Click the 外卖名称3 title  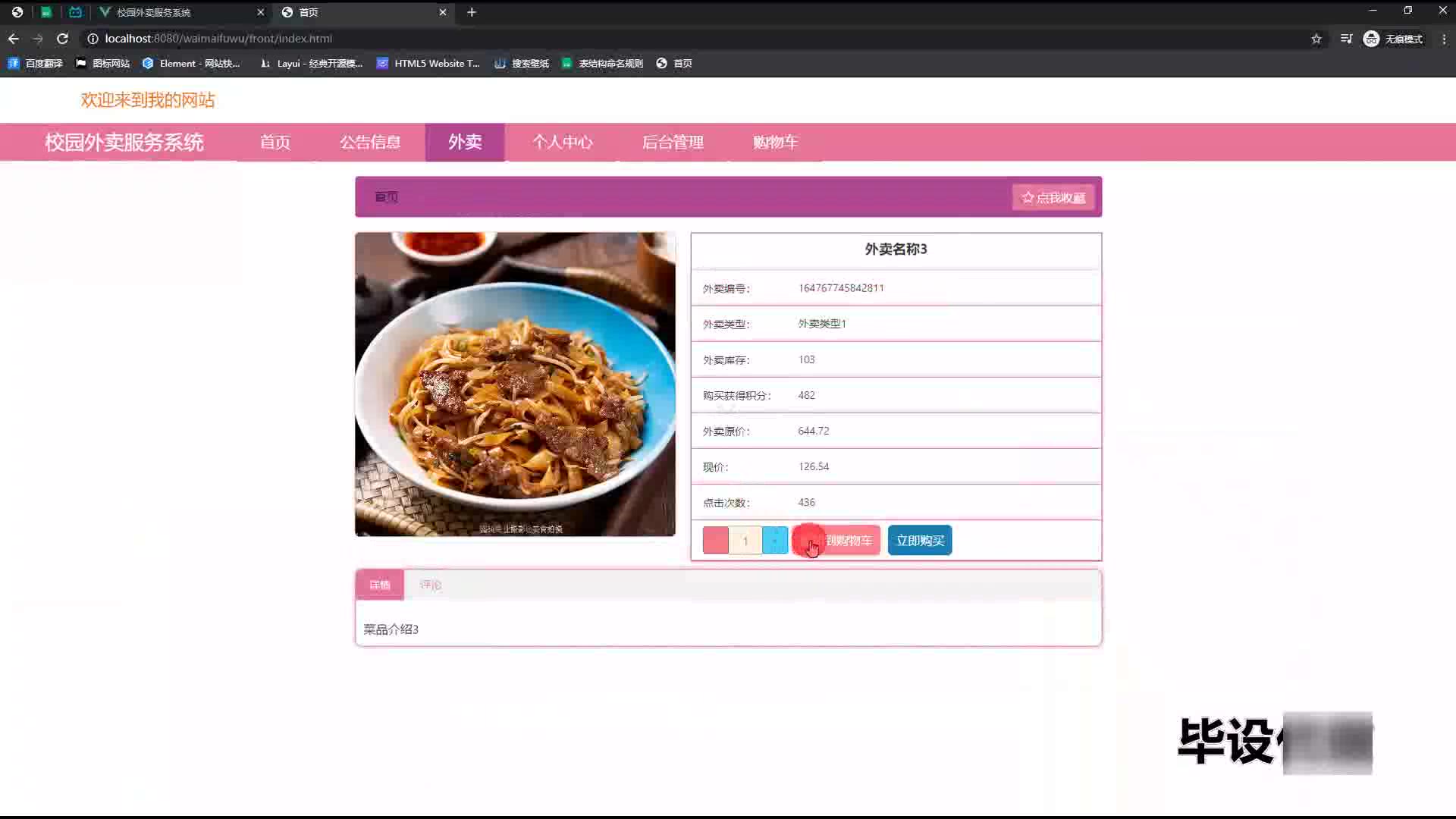pyautogui.click(x=896, y=249)
